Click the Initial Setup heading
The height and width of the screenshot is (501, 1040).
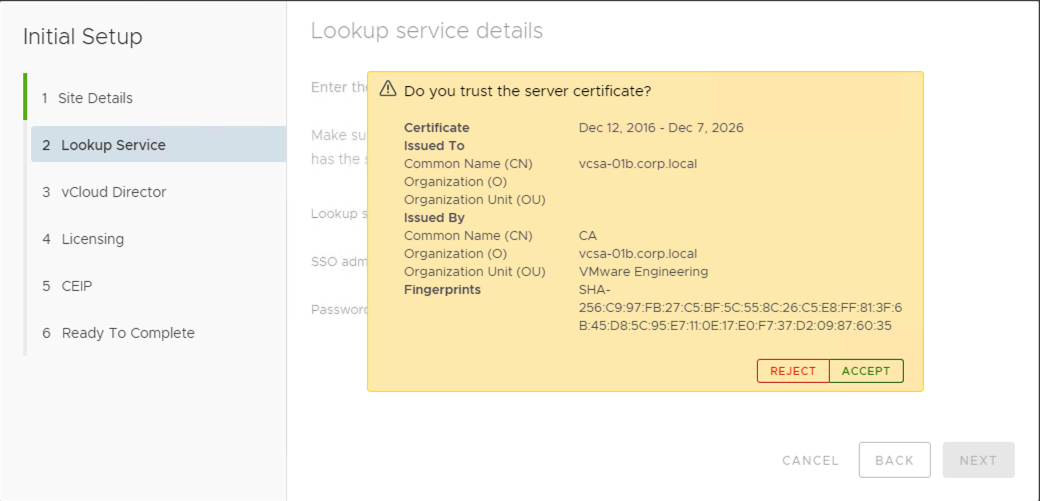[x=83, y=37]
